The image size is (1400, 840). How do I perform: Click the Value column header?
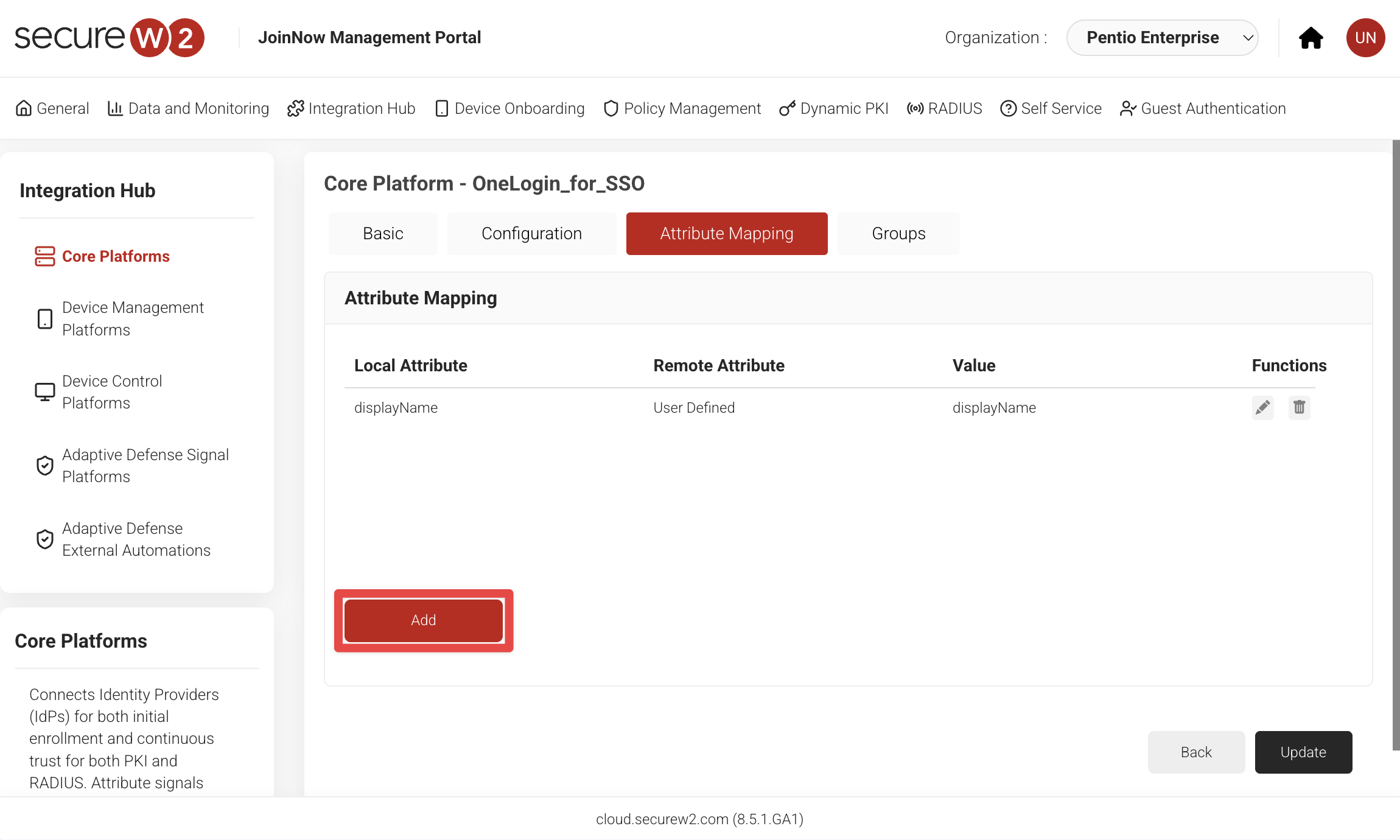(974, 366)
